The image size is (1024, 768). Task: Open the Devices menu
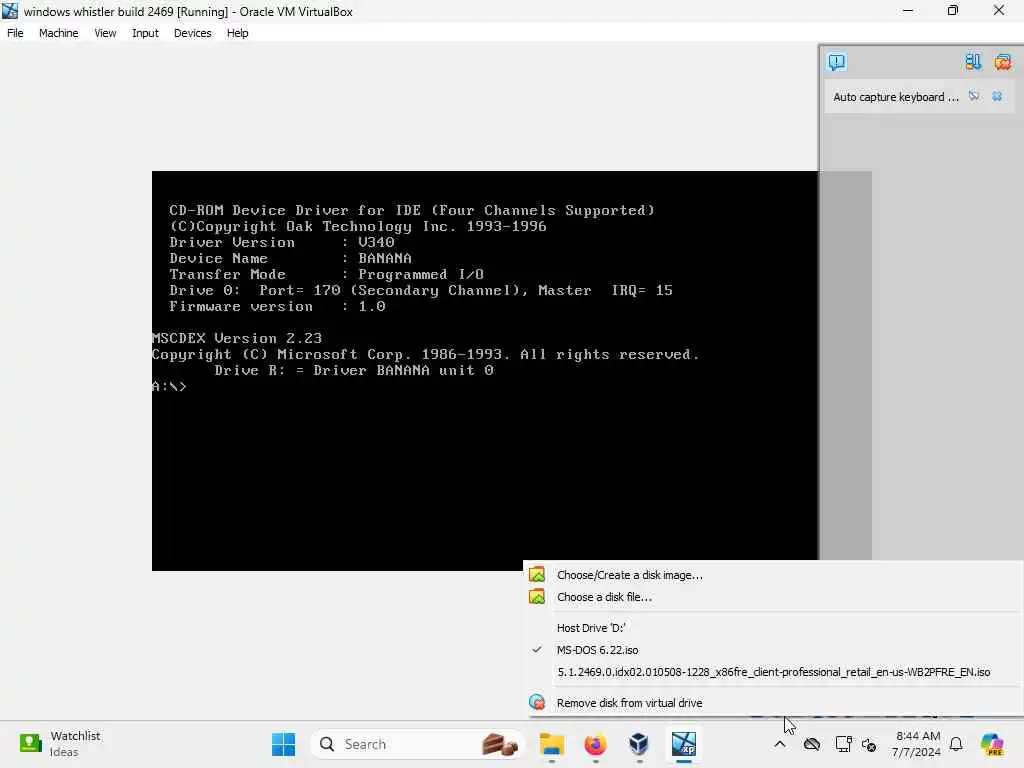[193, 33]
